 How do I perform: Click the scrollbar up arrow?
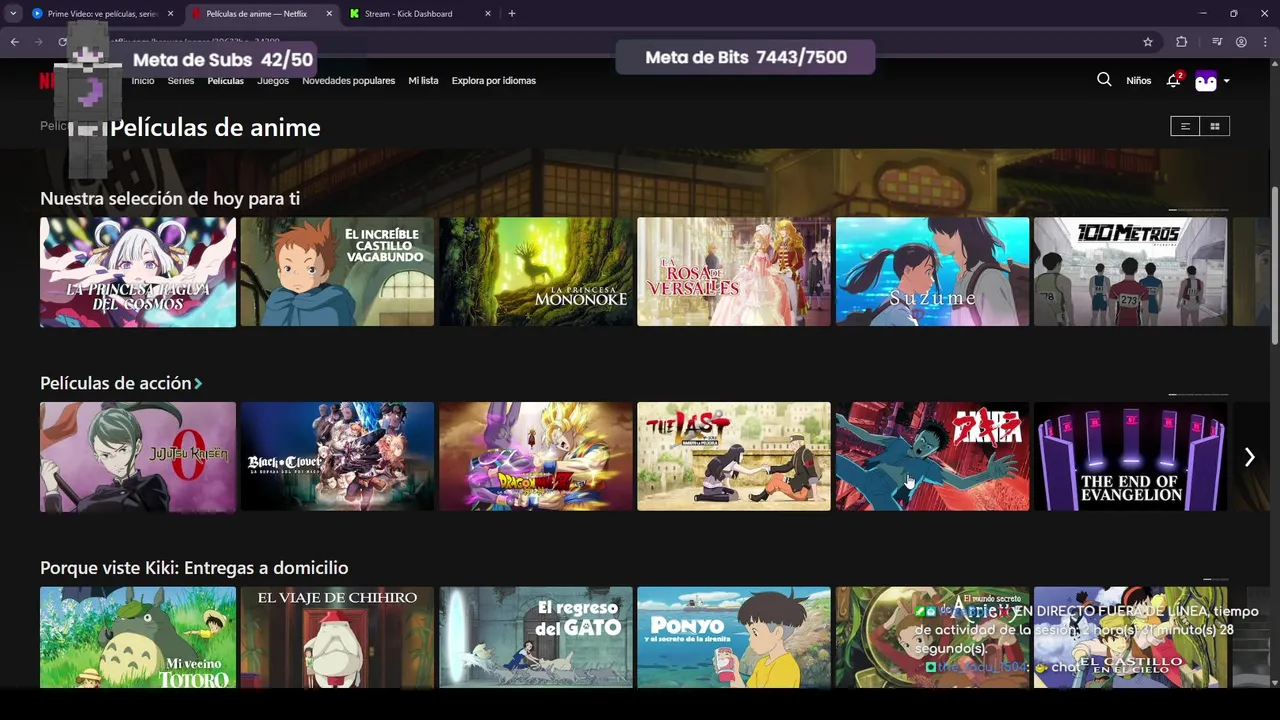click(1273, 65)
